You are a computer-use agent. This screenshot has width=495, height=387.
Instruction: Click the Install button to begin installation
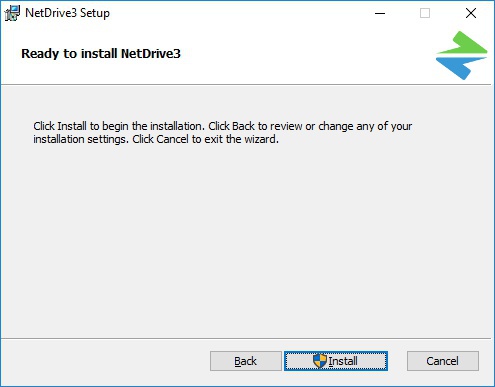point(336,361)
